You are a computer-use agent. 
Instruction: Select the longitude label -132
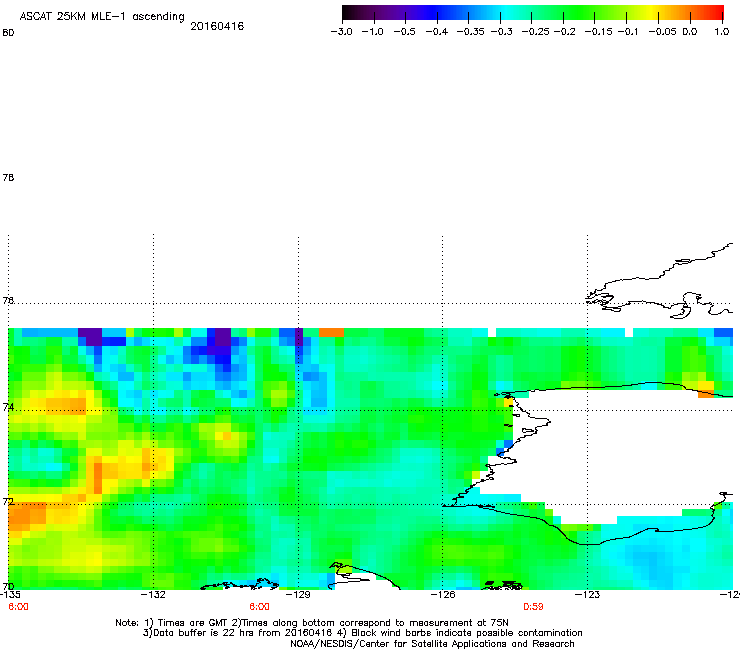(153, 595)
